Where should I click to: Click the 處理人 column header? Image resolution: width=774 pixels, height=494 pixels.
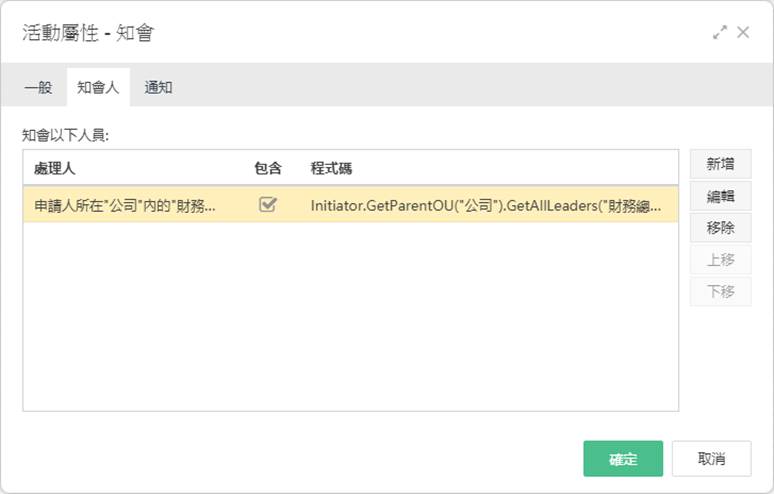(54, 168)
